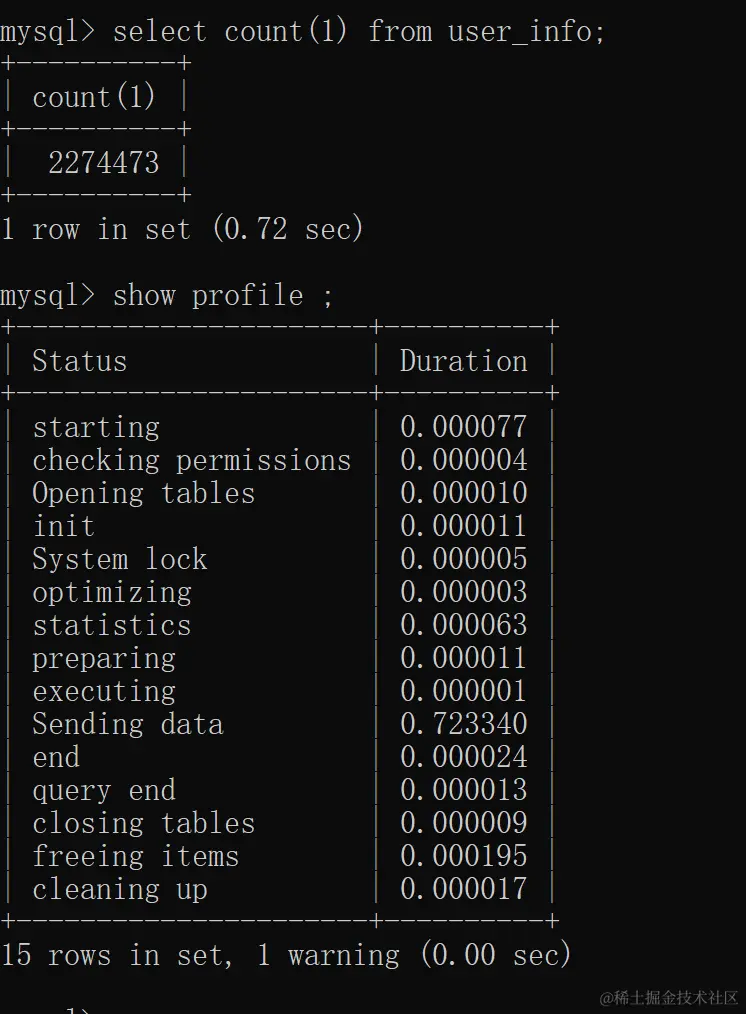Select the 'cleaning up' status row
Screen dimensions: 746x1014
pos(280,889)
